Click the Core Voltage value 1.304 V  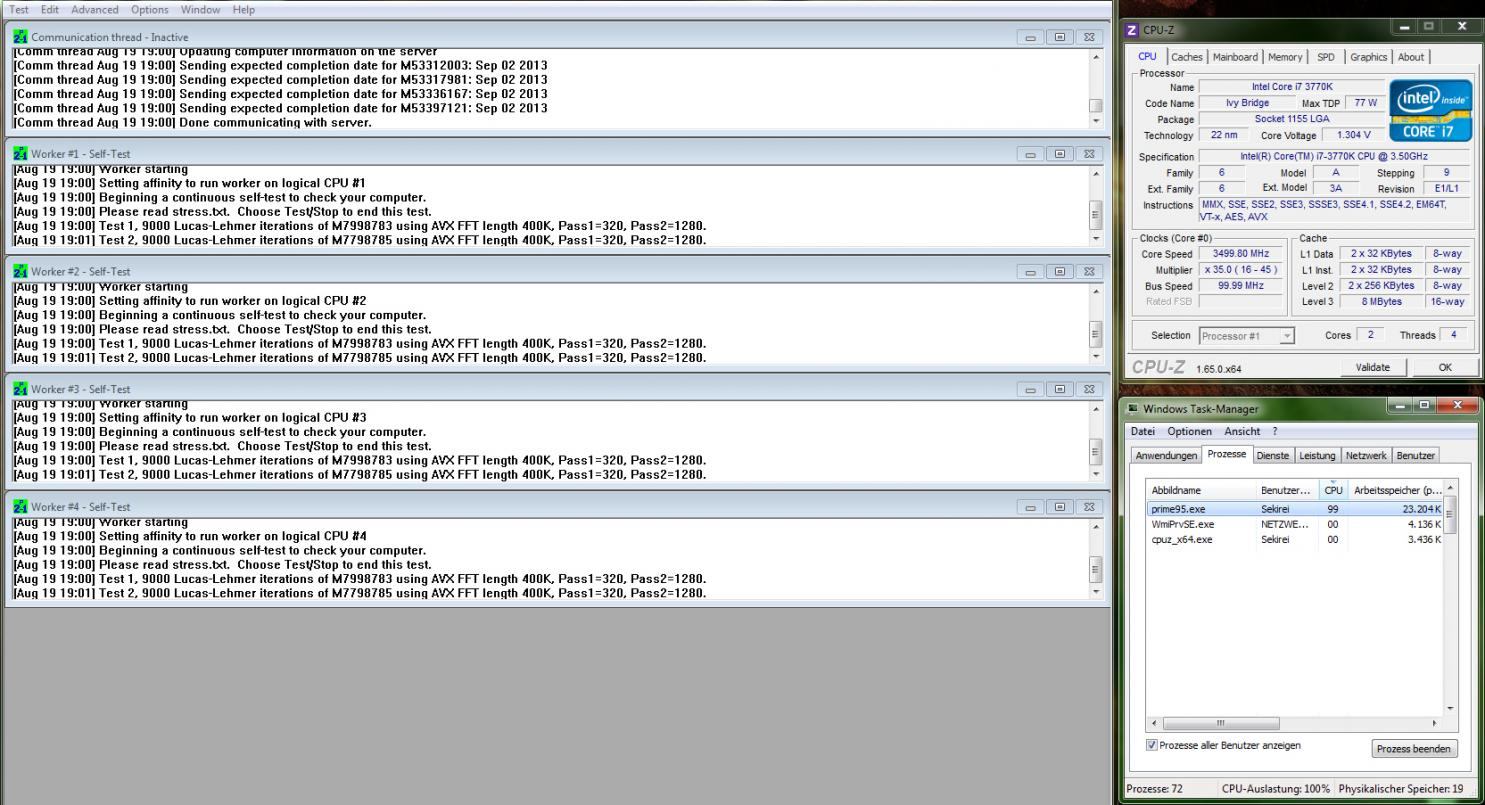pos(1352,135)
